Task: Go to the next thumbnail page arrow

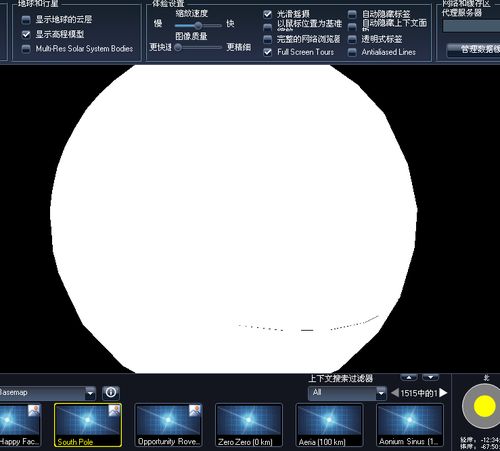Action: point(443,393)
